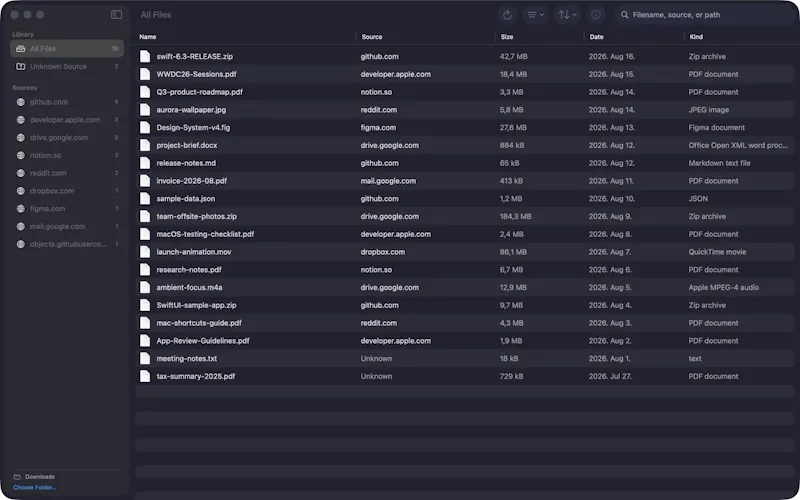Filter by objects.githubuserco... in sidebar

(67, 244)
